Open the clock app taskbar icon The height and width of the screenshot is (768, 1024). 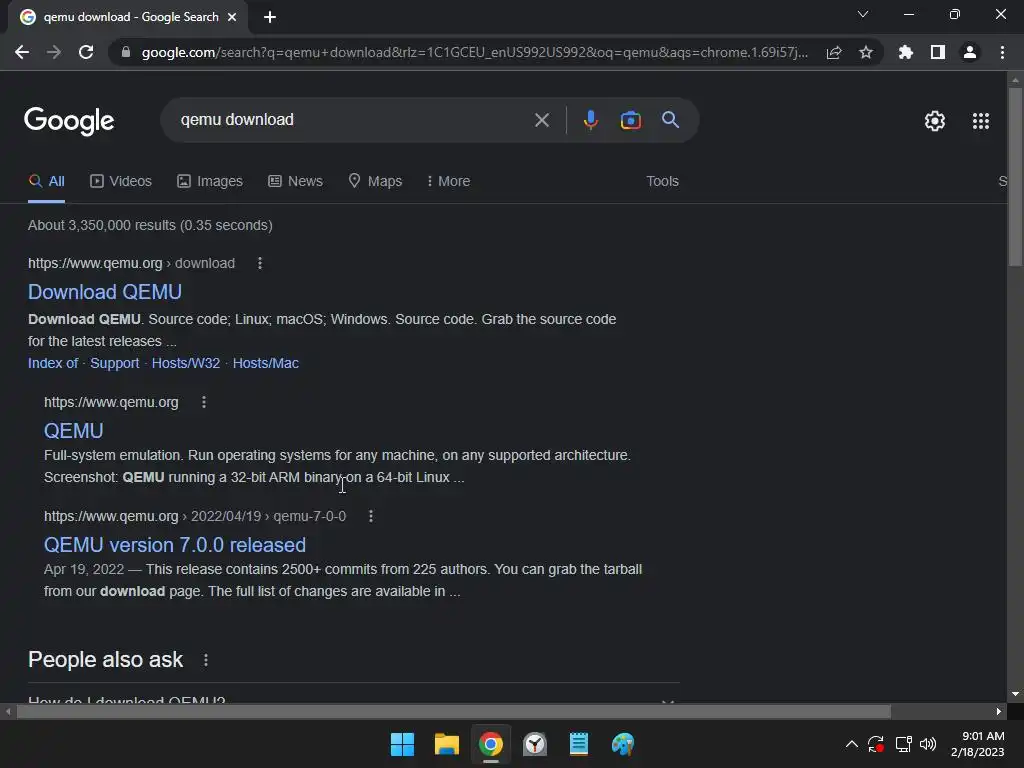coord(535,744)
